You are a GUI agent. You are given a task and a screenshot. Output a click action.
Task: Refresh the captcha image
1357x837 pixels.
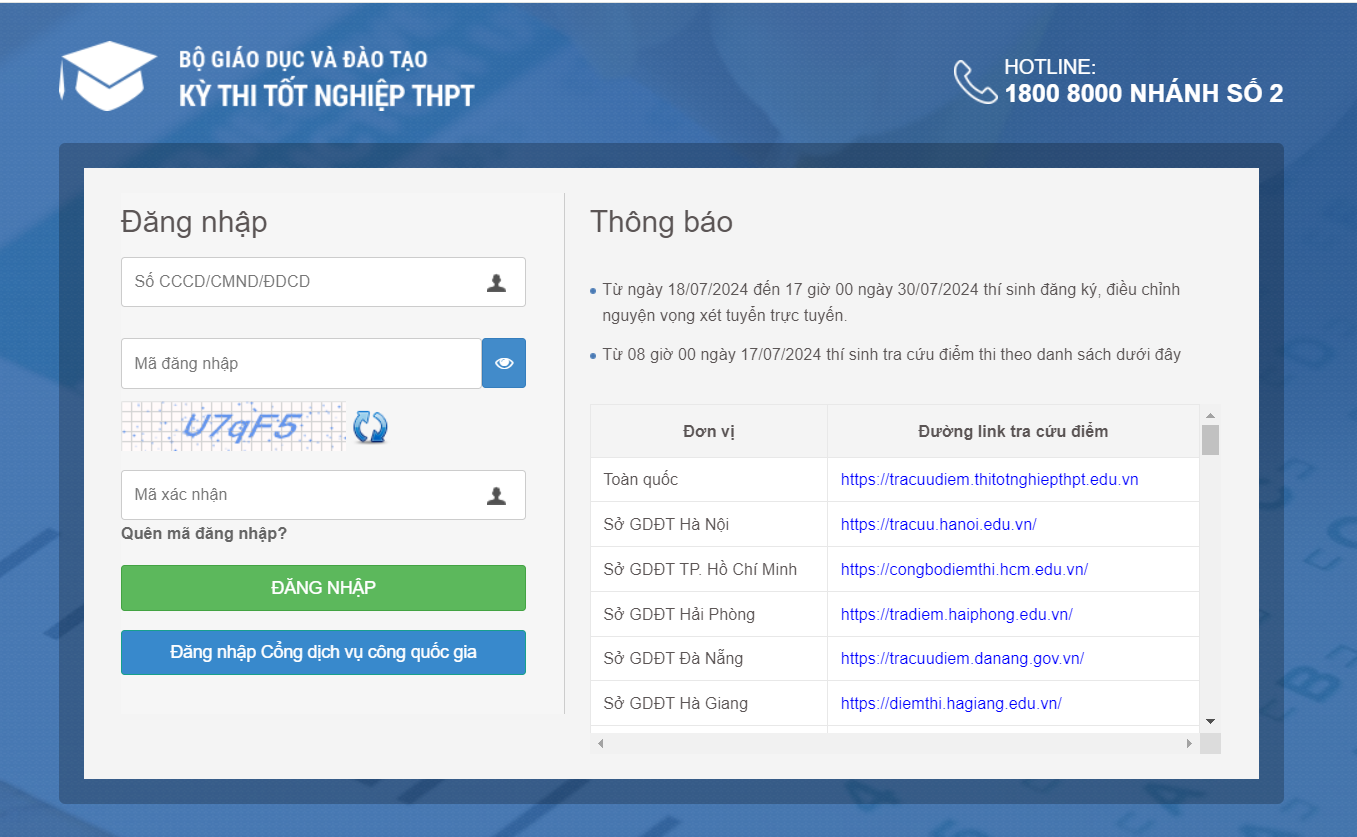[x=370, y=427]
